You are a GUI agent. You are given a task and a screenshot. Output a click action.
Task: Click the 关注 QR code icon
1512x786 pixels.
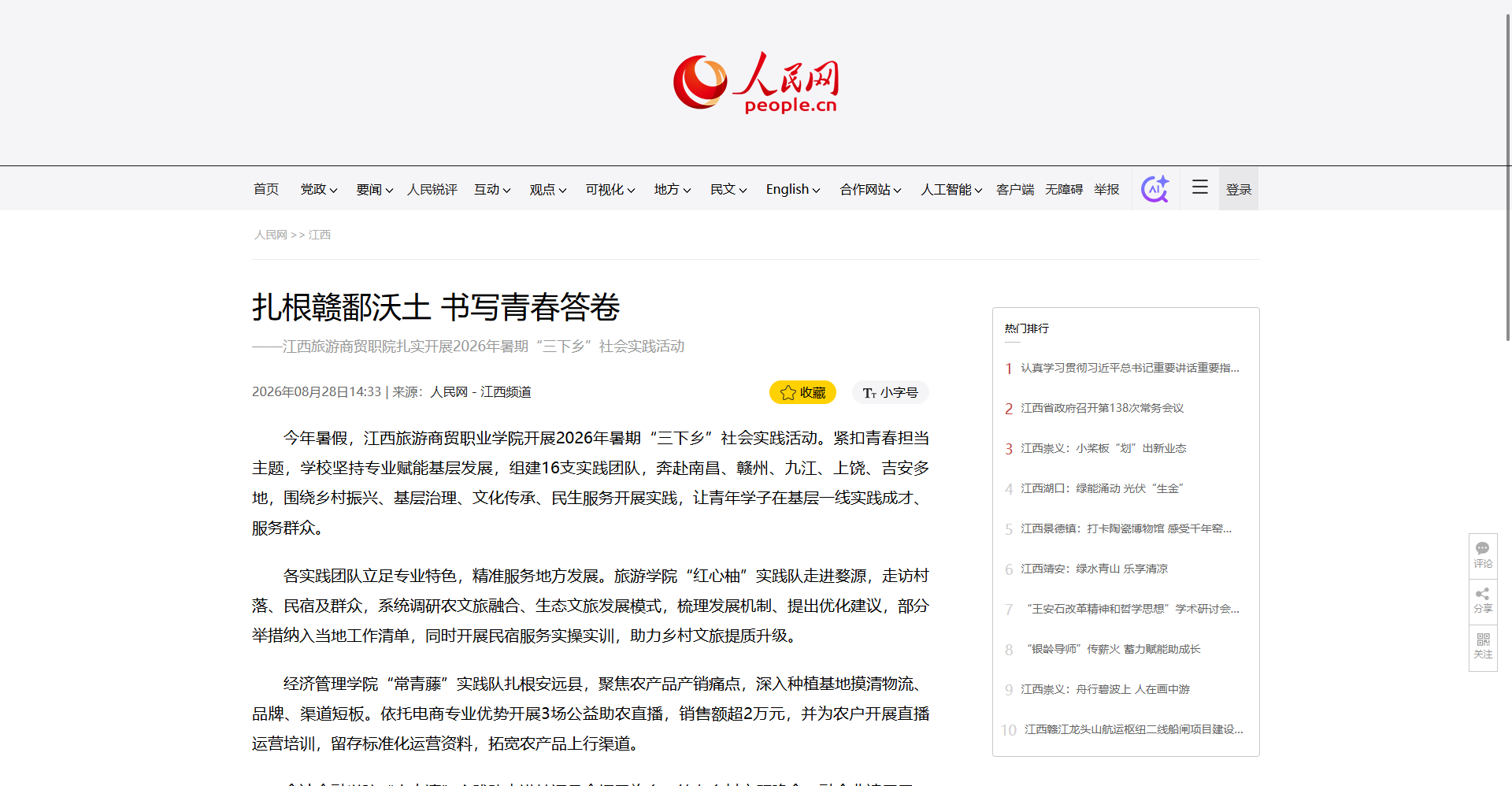click(1483, 647)
